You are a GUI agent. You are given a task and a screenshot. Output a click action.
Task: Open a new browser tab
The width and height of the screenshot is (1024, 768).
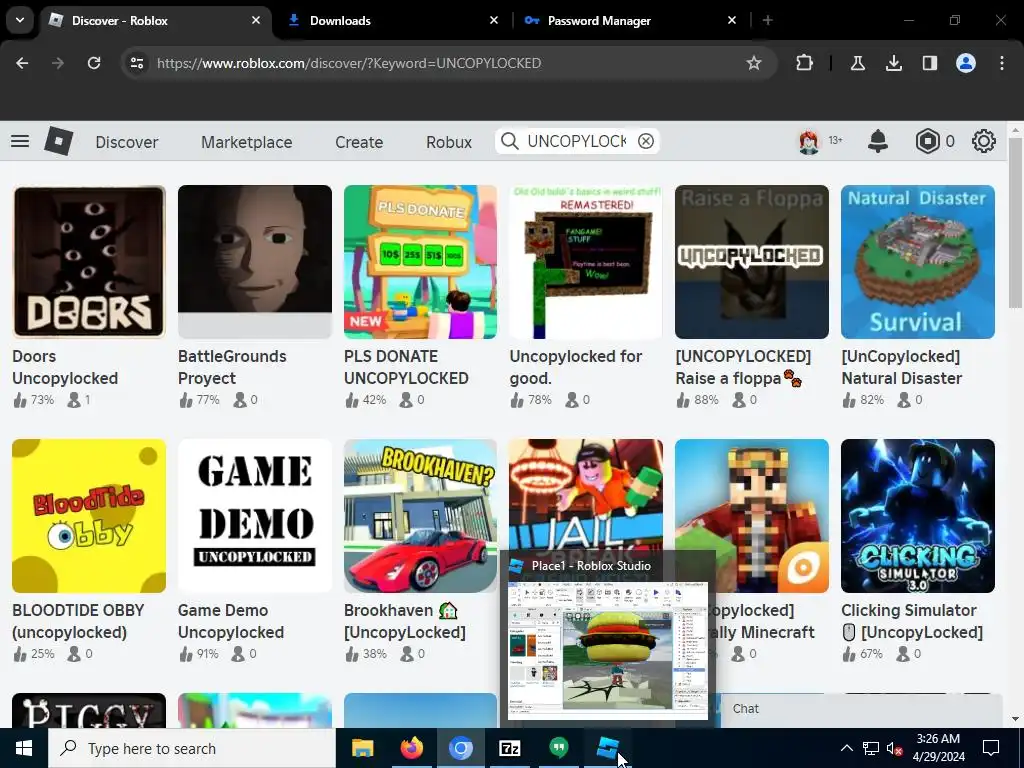click(768, 20)
